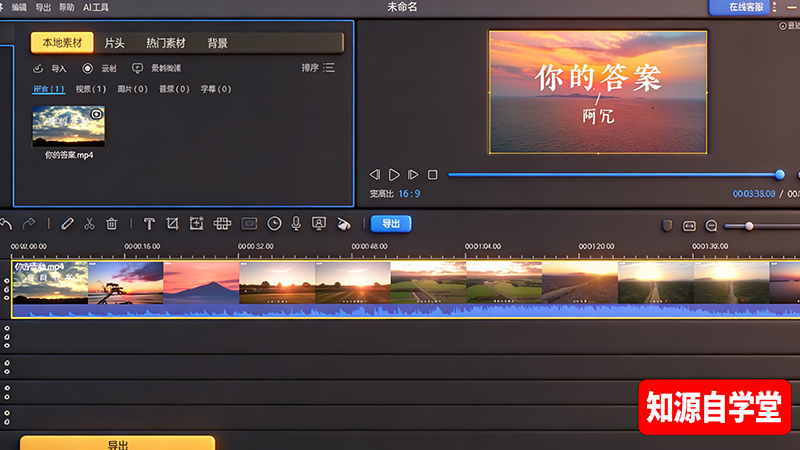Click the yellow 导出 button at bottom
Viewport: 800px width, 450px height.
[118, 443]
